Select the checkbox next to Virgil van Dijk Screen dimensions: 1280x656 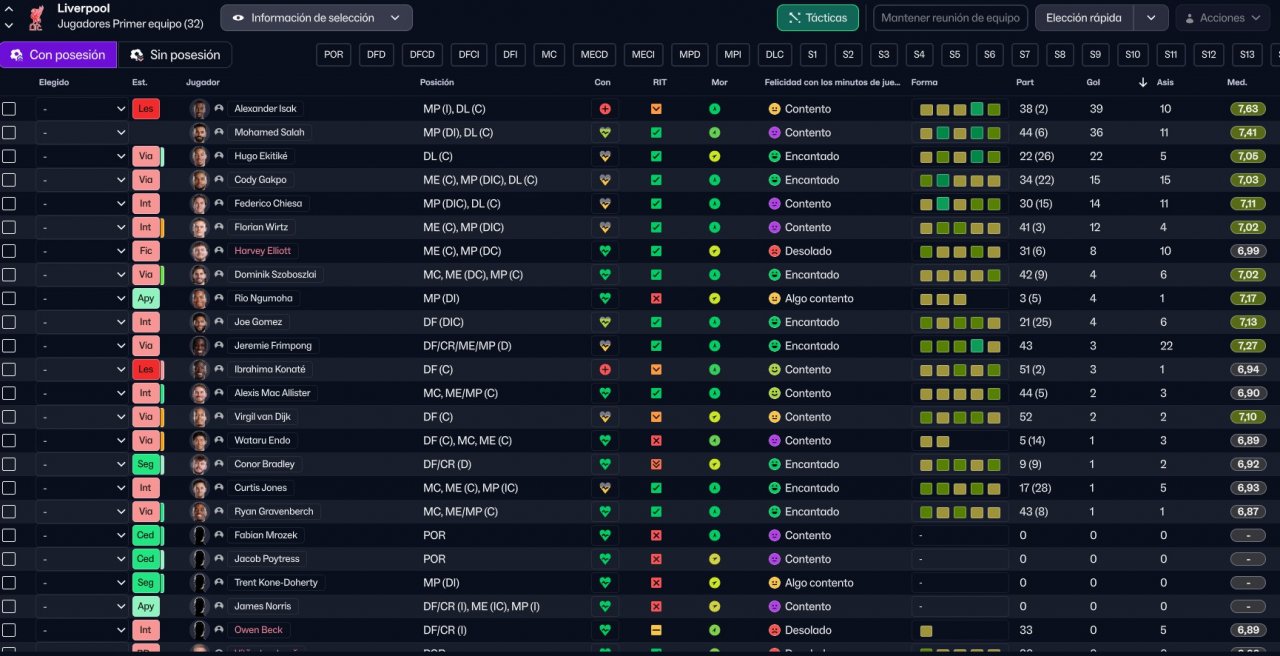(9, 417)
